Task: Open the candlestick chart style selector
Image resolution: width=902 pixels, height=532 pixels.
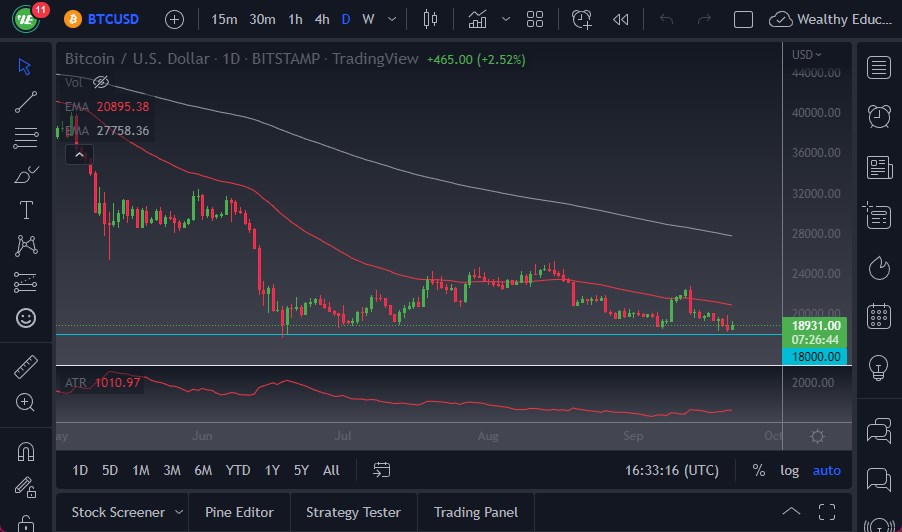Action: click(431, 19)
